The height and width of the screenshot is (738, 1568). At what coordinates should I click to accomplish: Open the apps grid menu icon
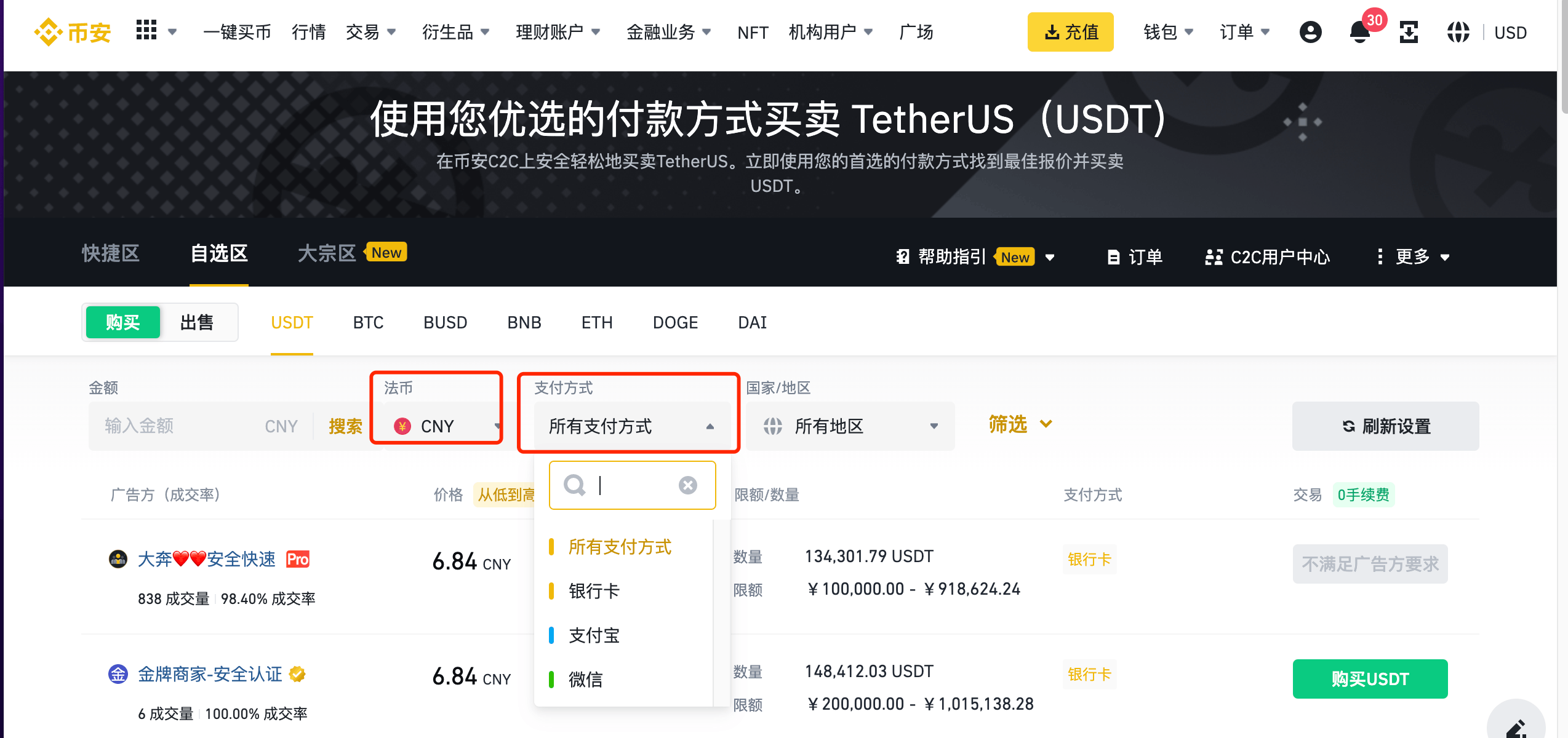pyautogui.click(x=146, y=30)
